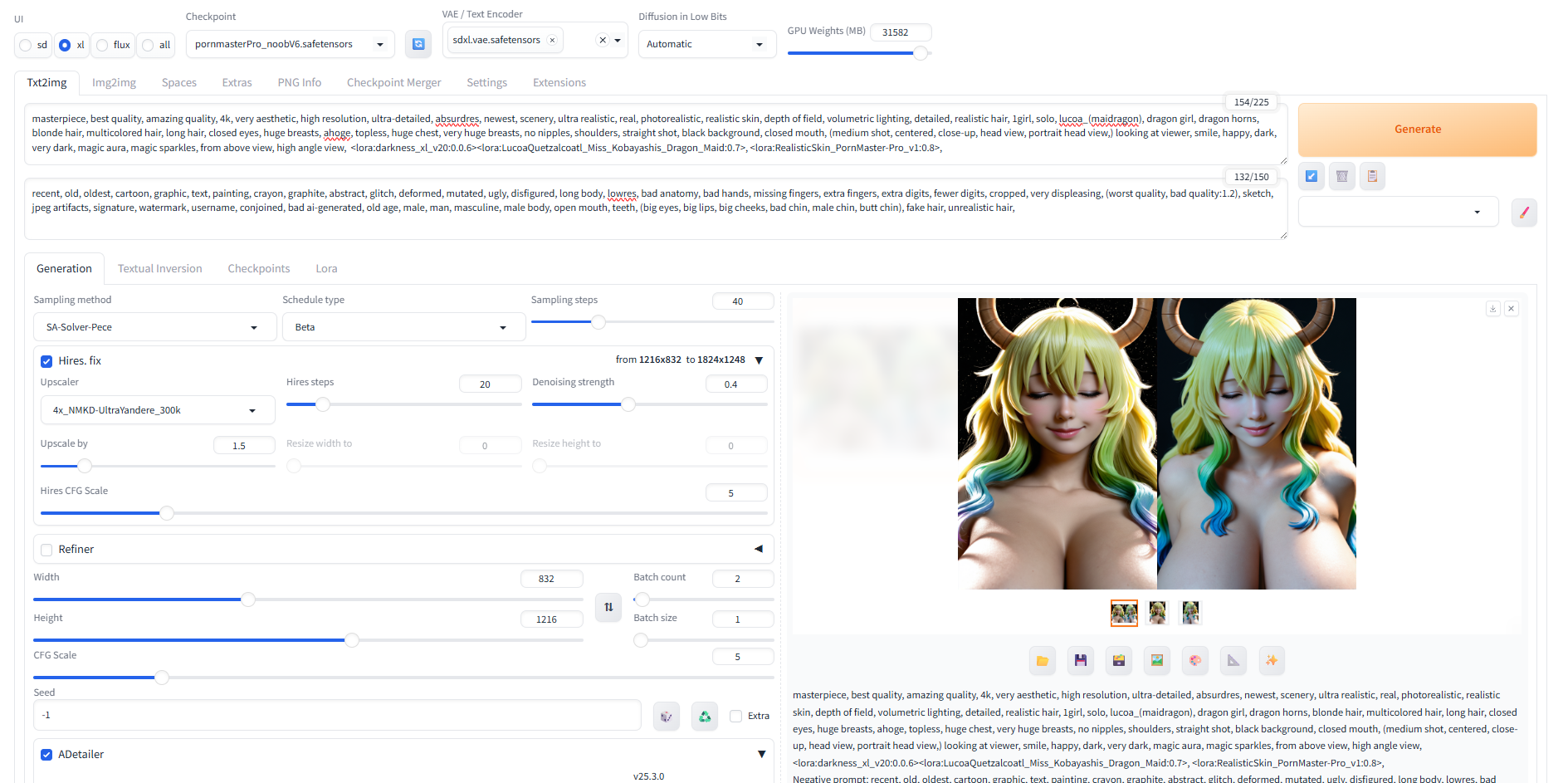This screenshot has width=1568, height=783.
Task: Read generation parameters from prompt icon
Action: [x=1312, y=176]
